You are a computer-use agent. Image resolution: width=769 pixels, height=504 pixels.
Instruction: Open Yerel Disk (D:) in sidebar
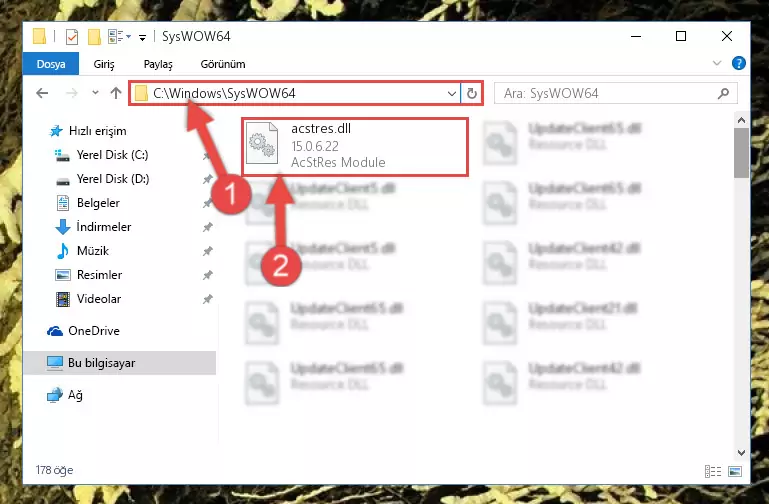point(113,179)
